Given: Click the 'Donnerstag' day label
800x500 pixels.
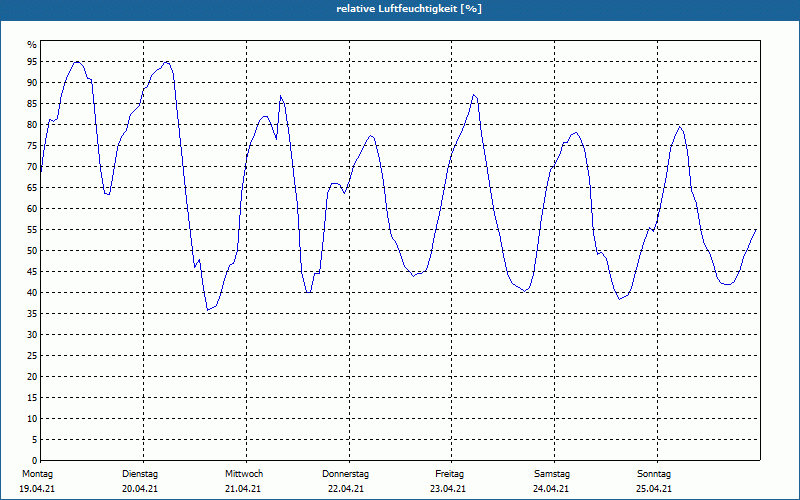Looking at the screenshot, I should pyautogui.click(x=345, y=474).
